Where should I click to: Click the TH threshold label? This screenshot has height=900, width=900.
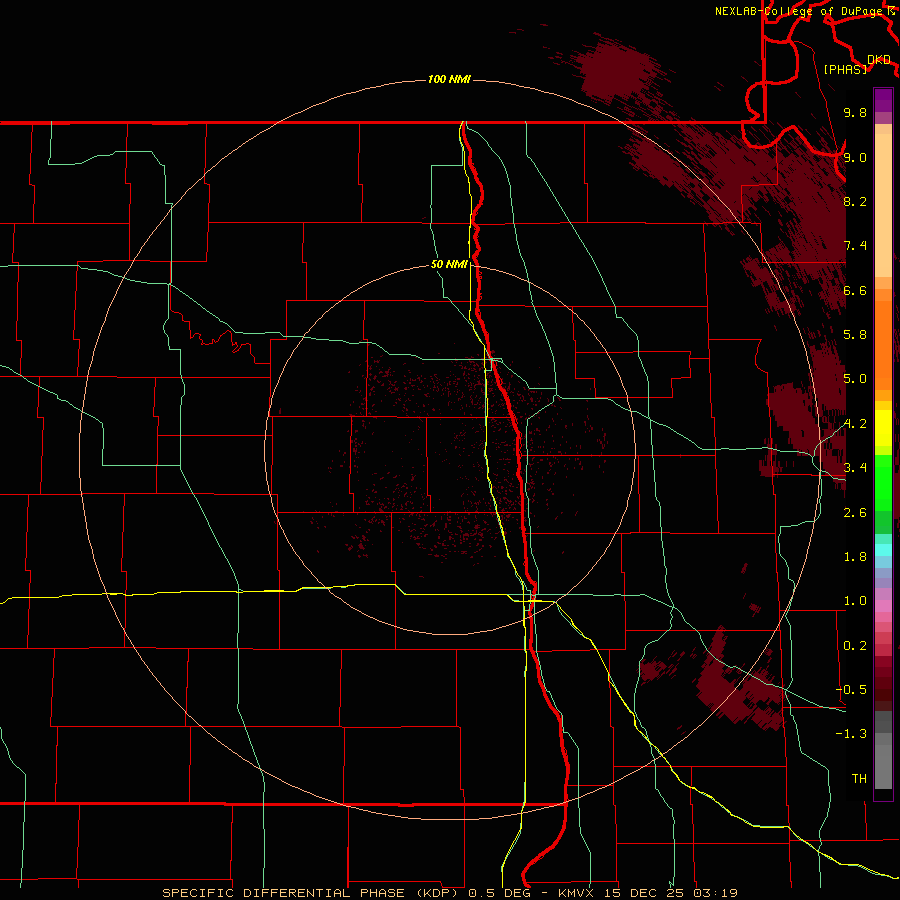point(859,779)
